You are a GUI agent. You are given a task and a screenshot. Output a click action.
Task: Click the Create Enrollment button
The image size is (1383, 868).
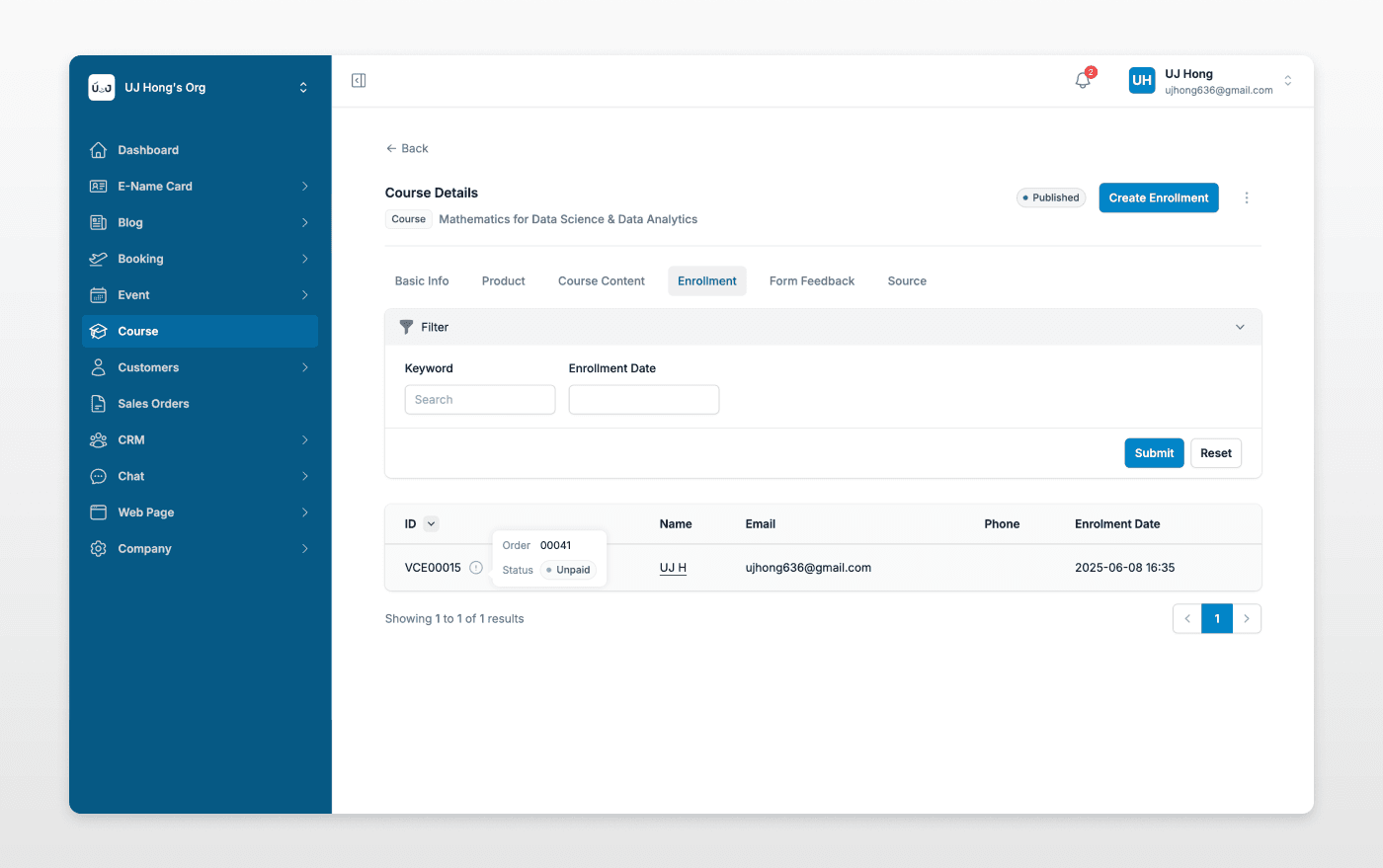pos(1158,198)
